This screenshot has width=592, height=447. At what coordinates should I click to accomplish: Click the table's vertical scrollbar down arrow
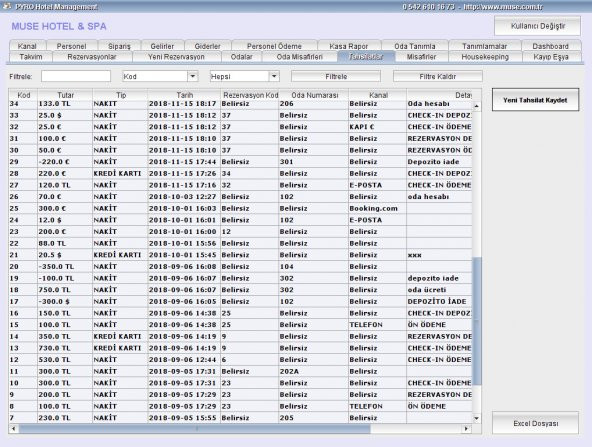click(477, 418)
